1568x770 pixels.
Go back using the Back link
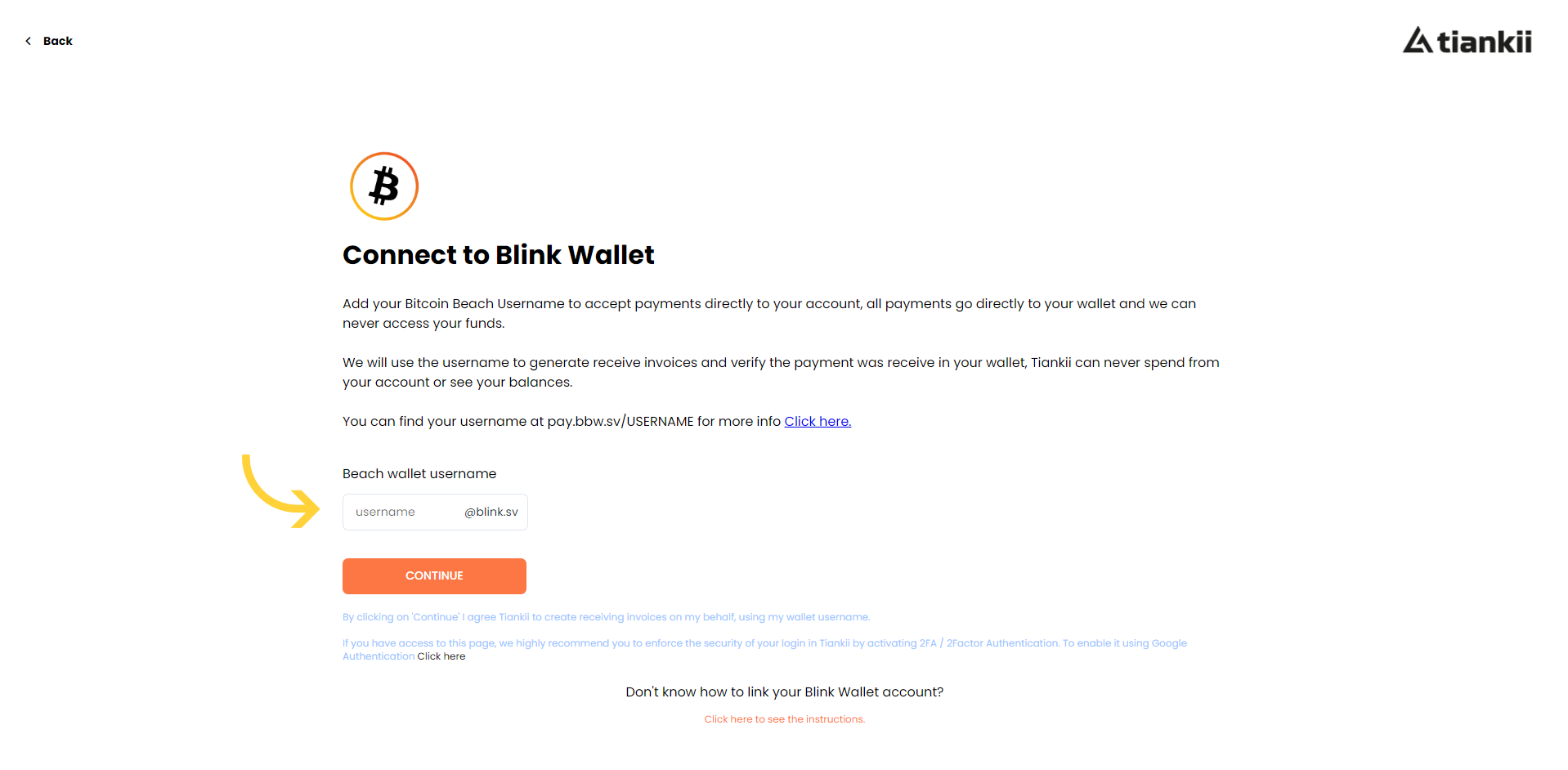pyautogui.click(x=49, y=41)
